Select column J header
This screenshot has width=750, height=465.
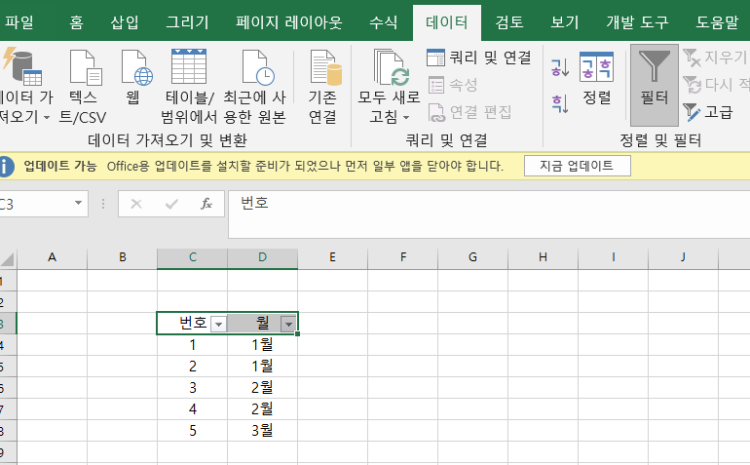pos(683,258)
